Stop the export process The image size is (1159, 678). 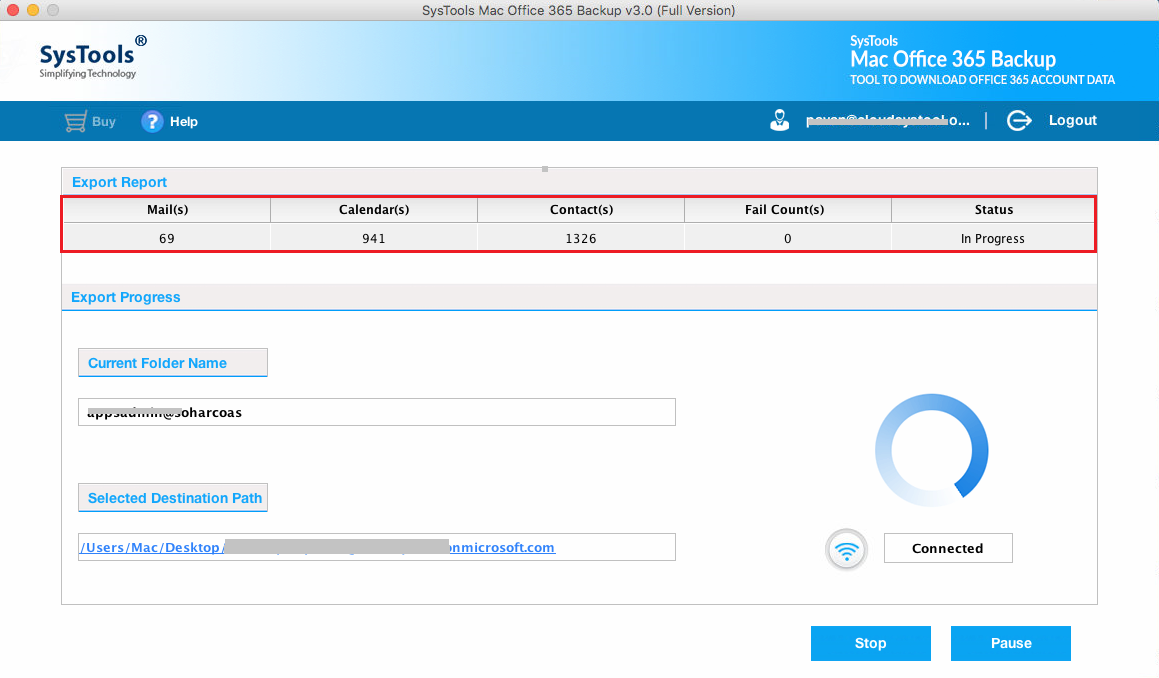(x=871, y=643)
